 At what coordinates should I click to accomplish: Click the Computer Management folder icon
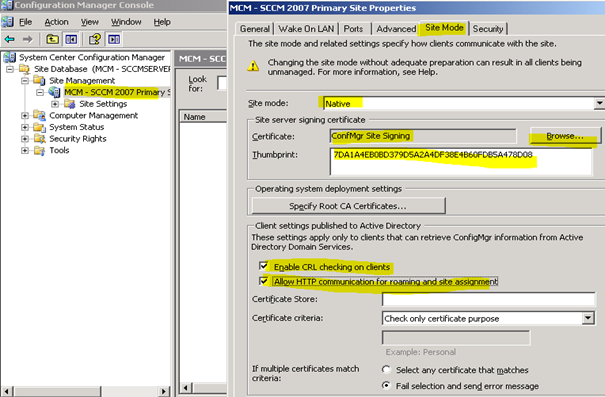coord(39,115)
